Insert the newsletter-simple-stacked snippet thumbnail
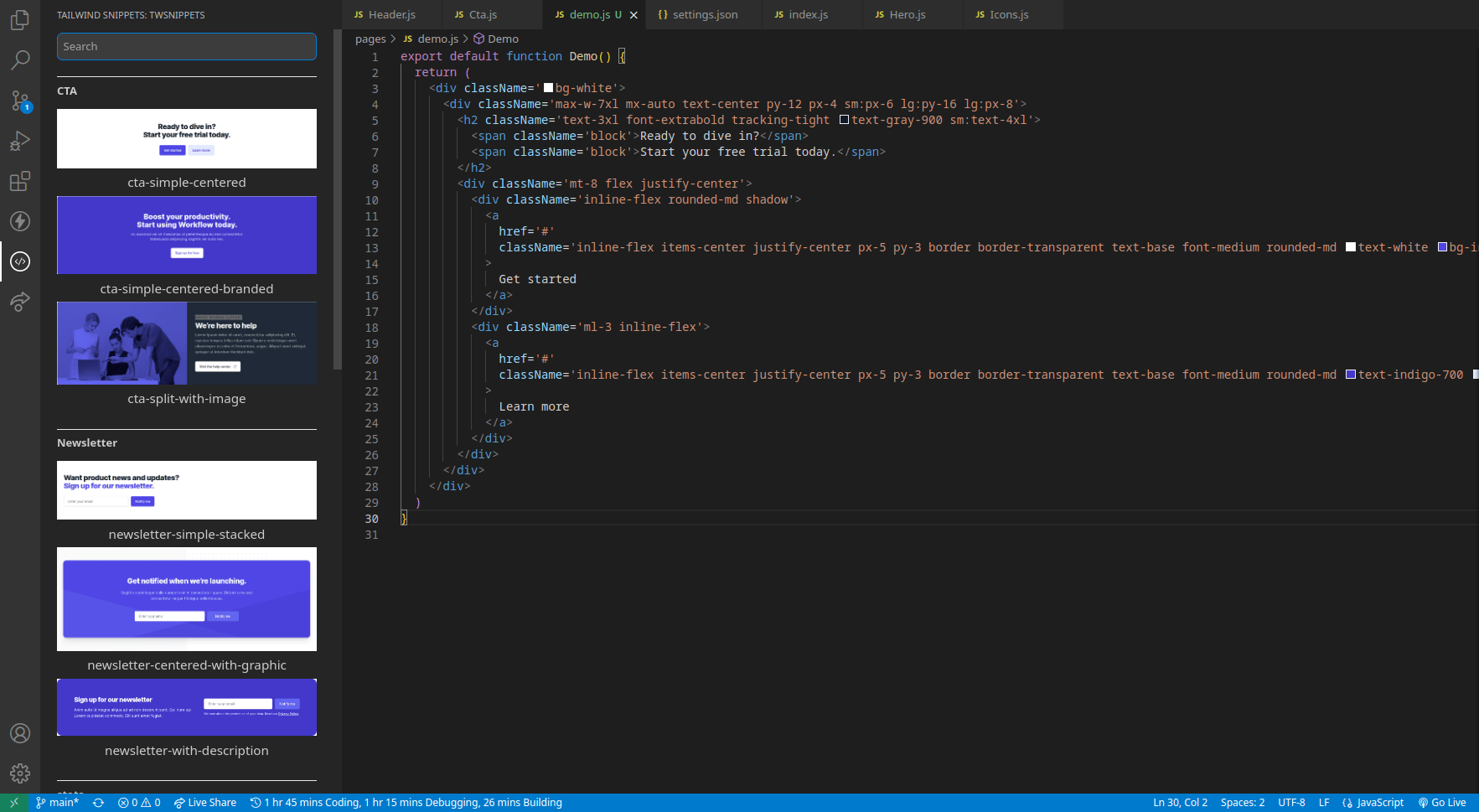The image size is (1479, 812). 187,490
